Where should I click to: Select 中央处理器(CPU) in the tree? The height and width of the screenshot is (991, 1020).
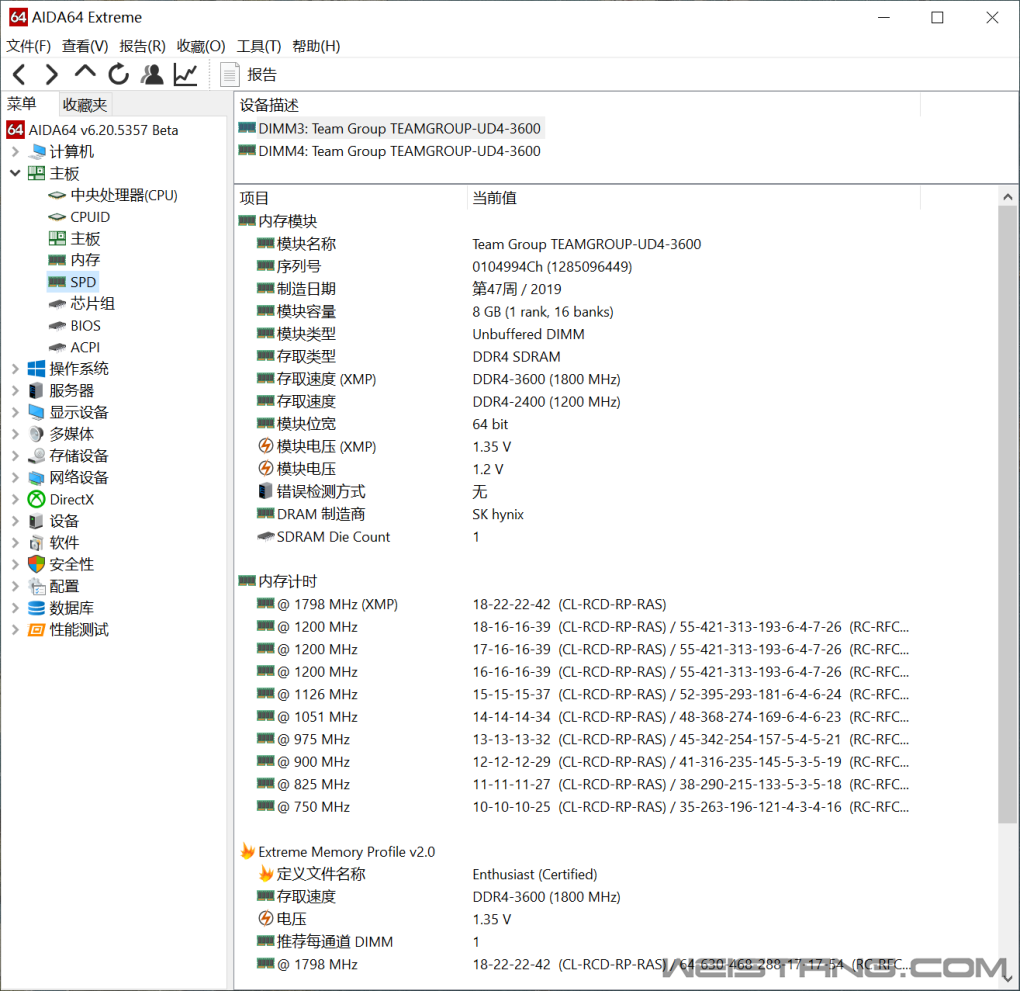pos(113,195)
